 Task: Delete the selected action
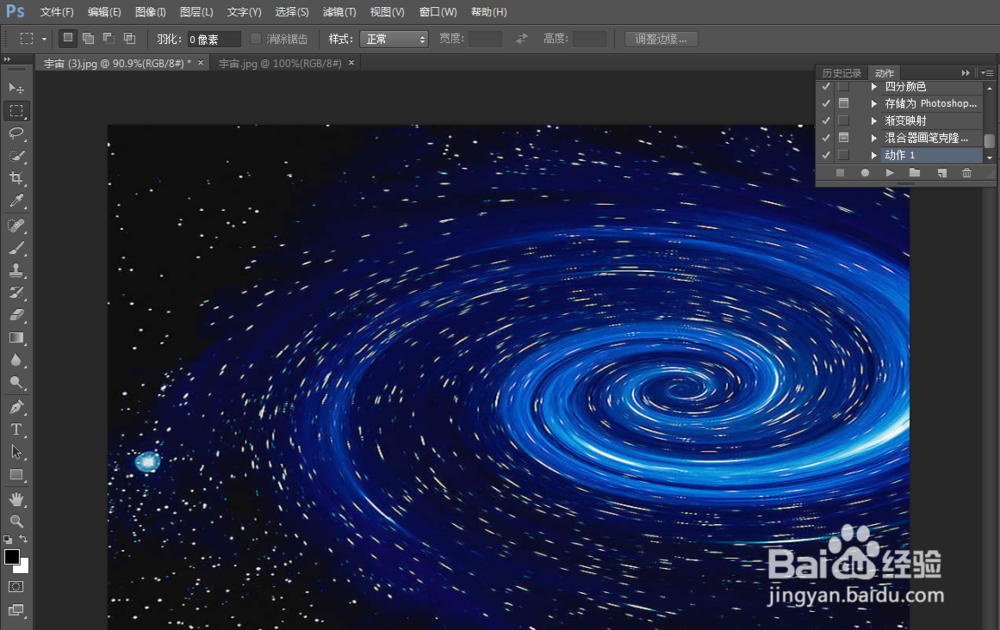967,173
